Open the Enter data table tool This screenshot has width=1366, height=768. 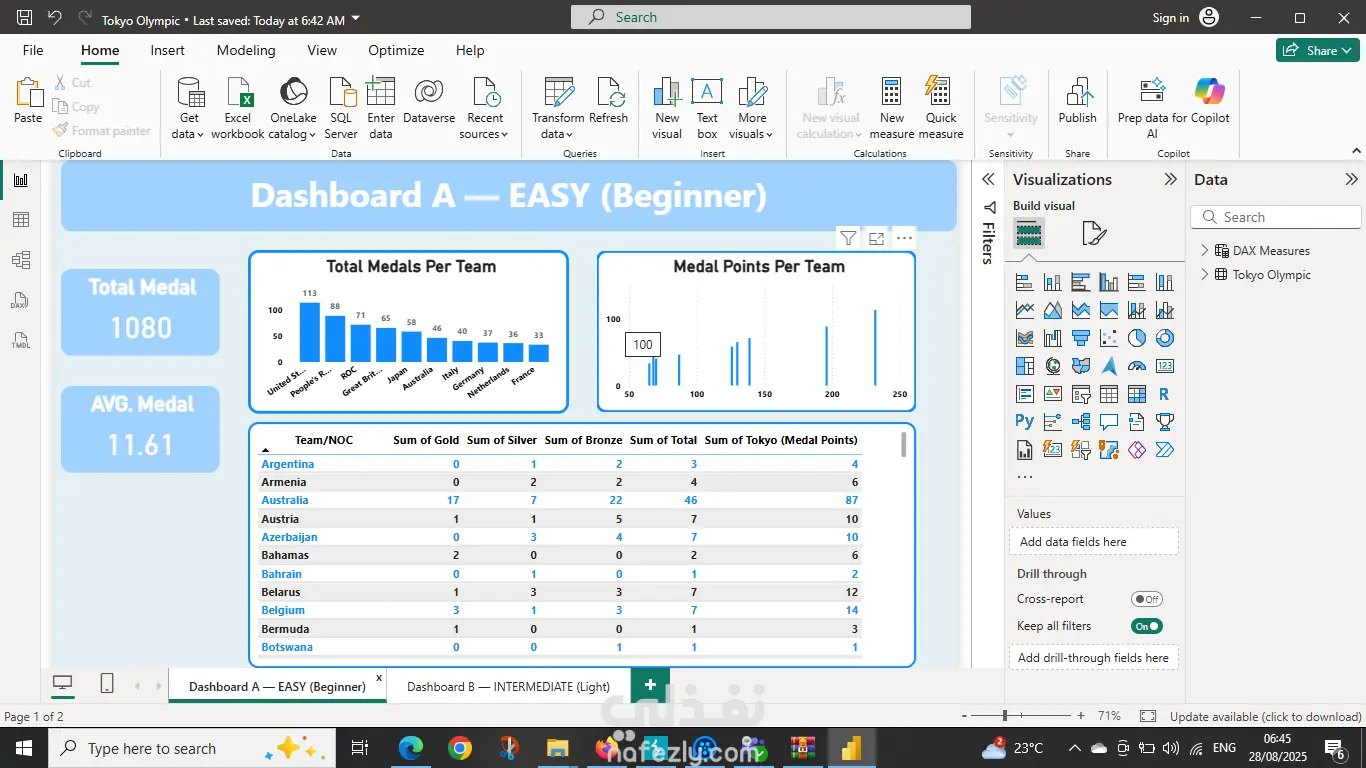[x=381, y=108]
